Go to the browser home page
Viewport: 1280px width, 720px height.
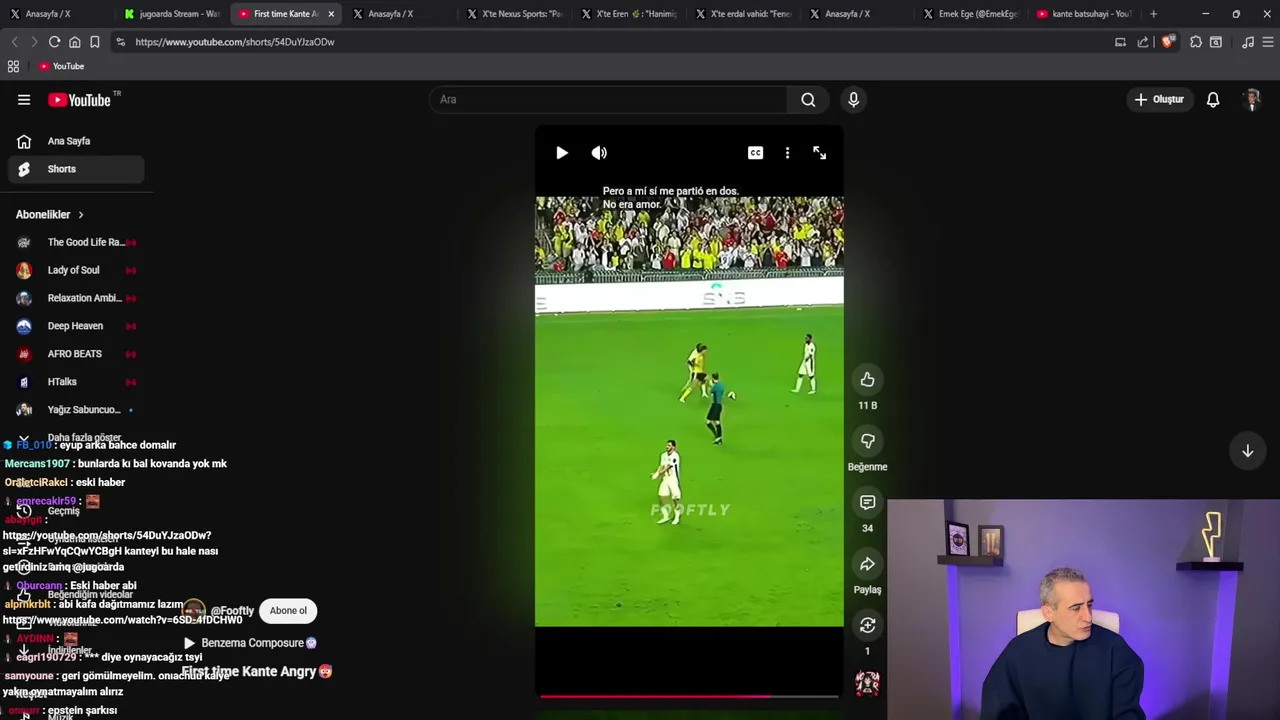[x=74, y=42]
